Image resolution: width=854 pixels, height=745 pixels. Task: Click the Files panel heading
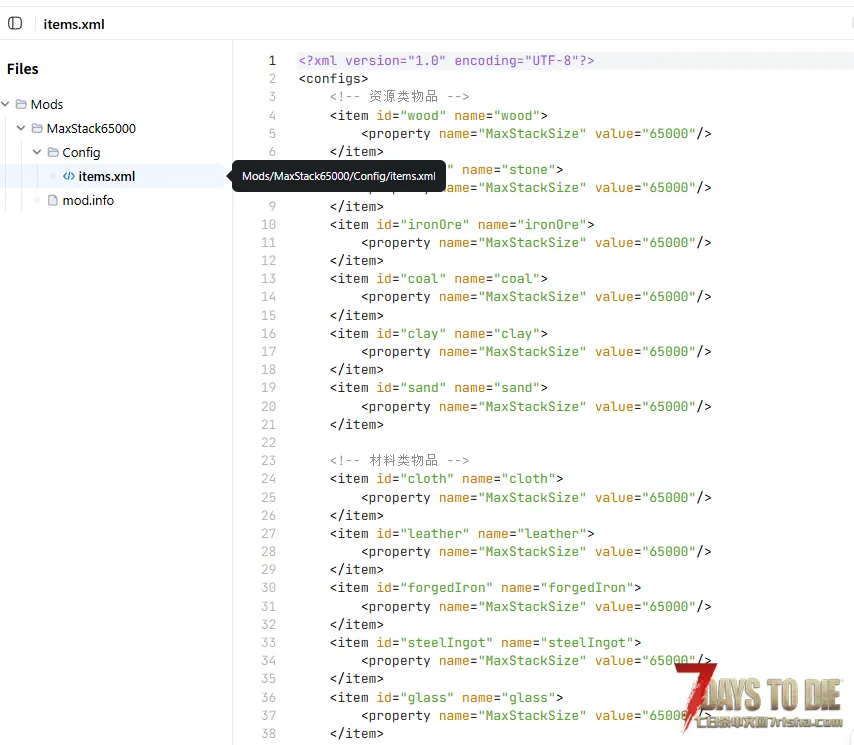23,69
